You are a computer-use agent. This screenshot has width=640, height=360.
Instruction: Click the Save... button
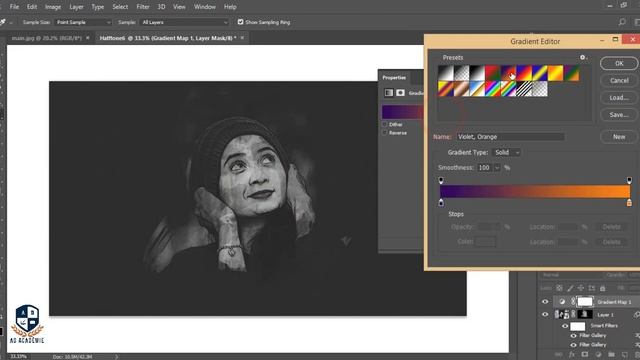619,115
